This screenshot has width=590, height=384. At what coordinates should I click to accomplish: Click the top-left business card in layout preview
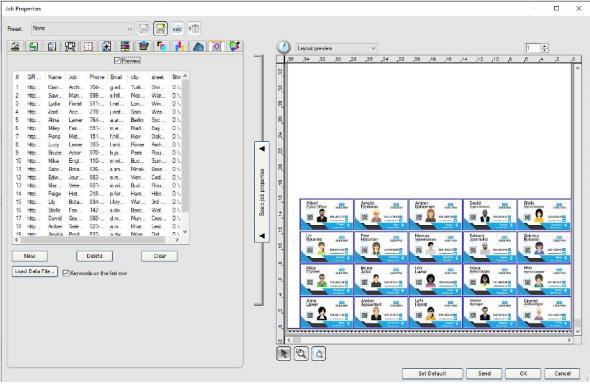327,215
